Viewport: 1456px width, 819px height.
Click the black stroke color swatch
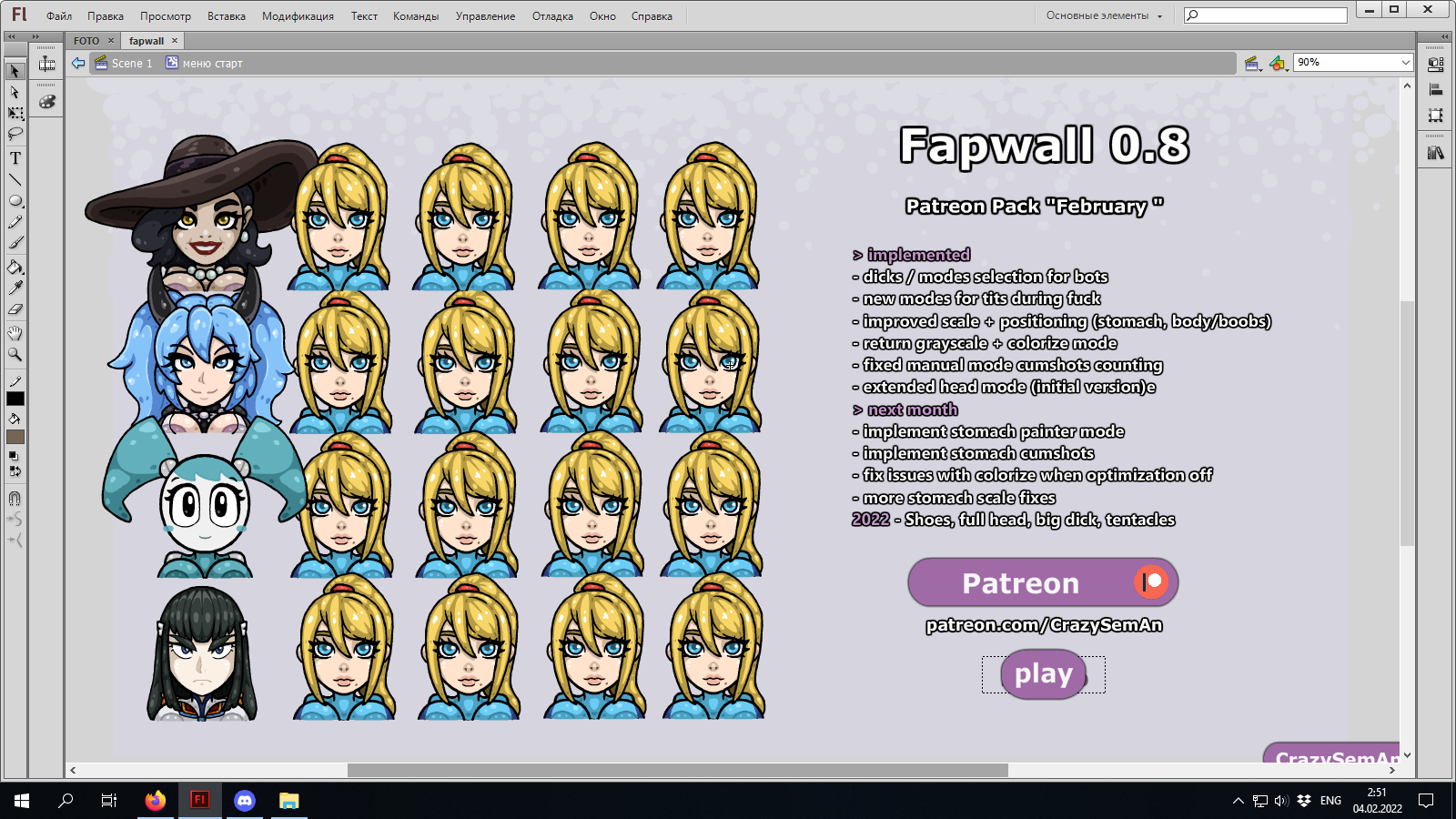[x=15, y=399]
